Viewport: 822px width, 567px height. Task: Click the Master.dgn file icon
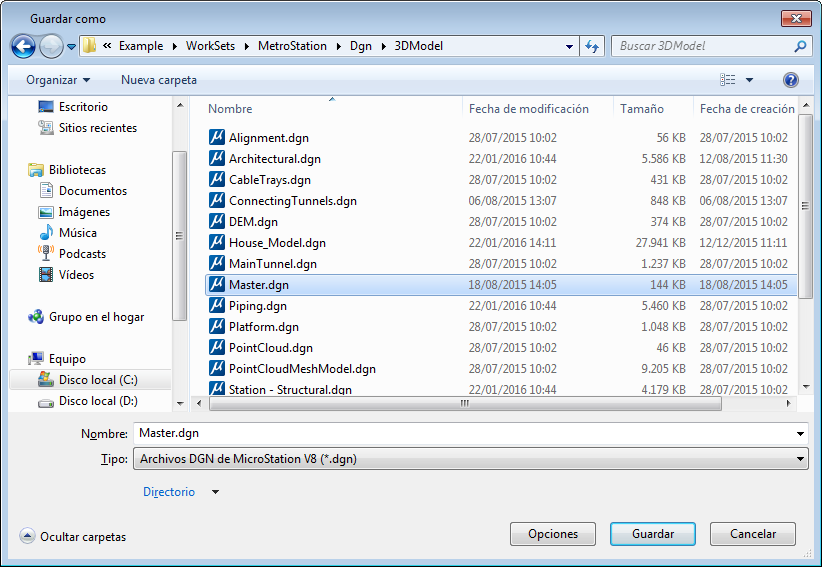tap(217, 284)
